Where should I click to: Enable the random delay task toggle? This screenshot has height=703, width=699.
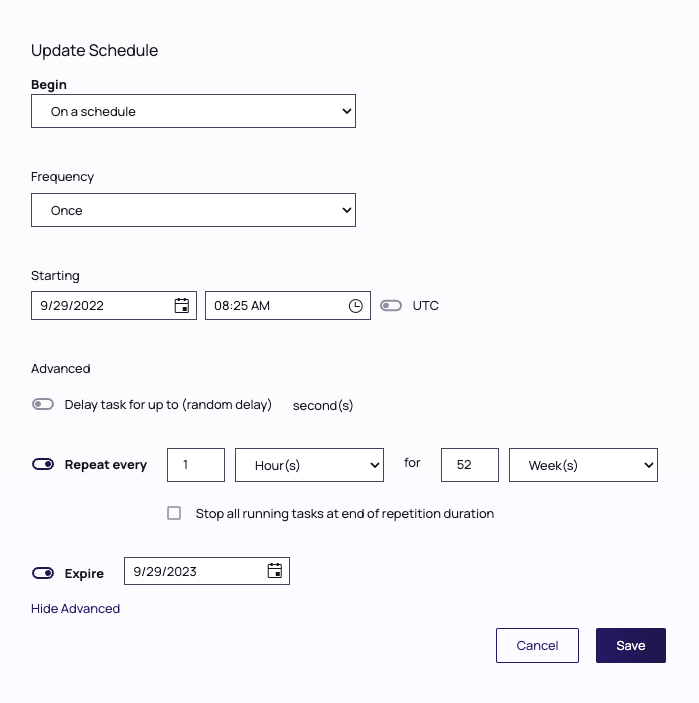tap(43, 405)
